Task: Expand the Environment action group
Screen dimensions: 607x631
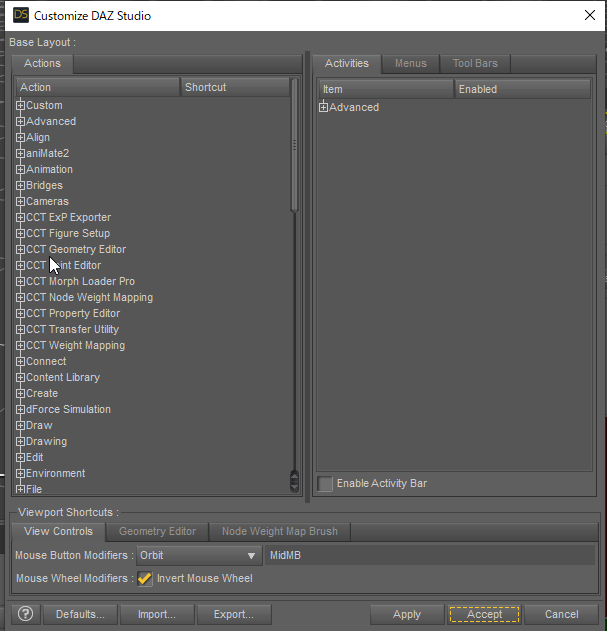Action: (x=20, y=473)
